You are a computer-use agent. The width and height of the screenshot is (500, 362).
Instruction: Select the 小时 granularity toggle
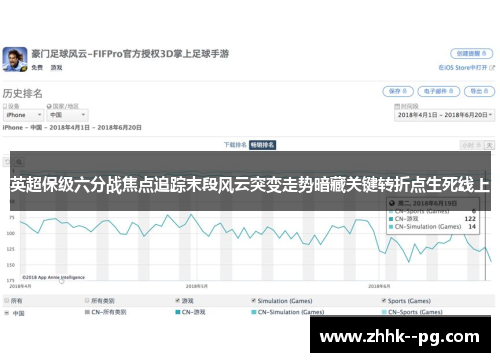point(471,145)
